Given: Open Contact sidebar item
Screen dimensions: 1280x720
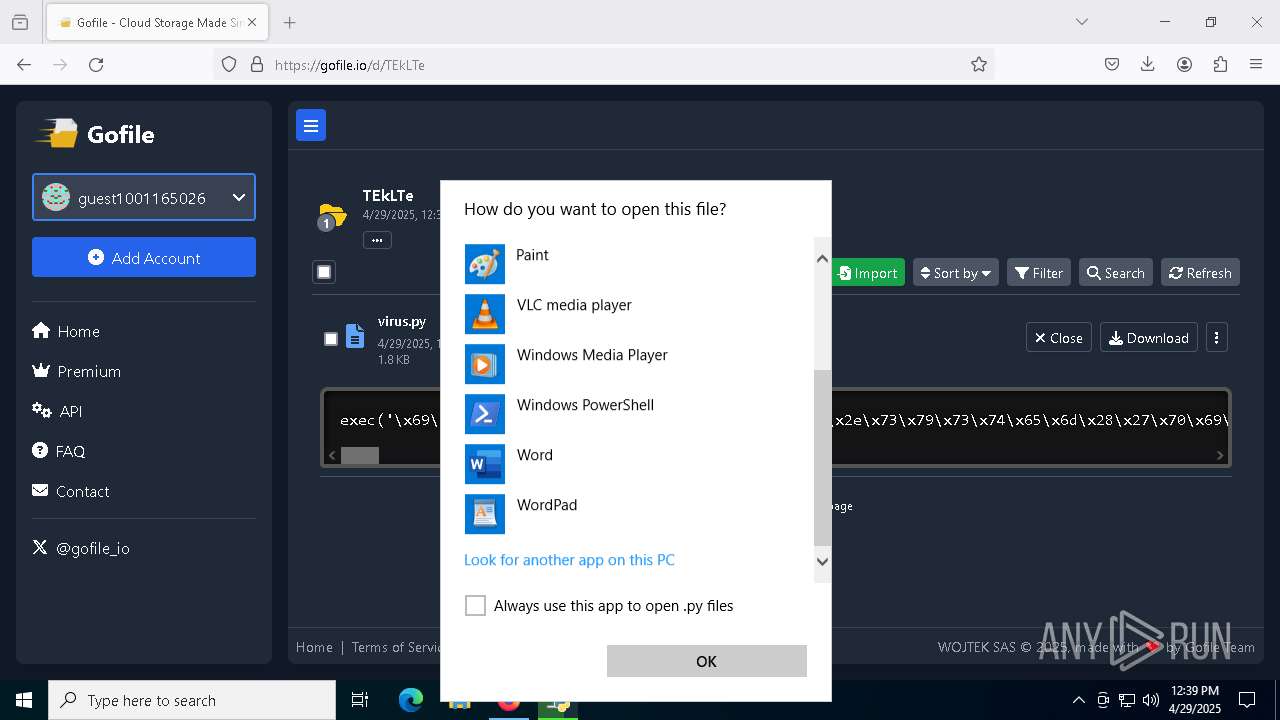Looking at the screenshot, I should click(71, 491).
